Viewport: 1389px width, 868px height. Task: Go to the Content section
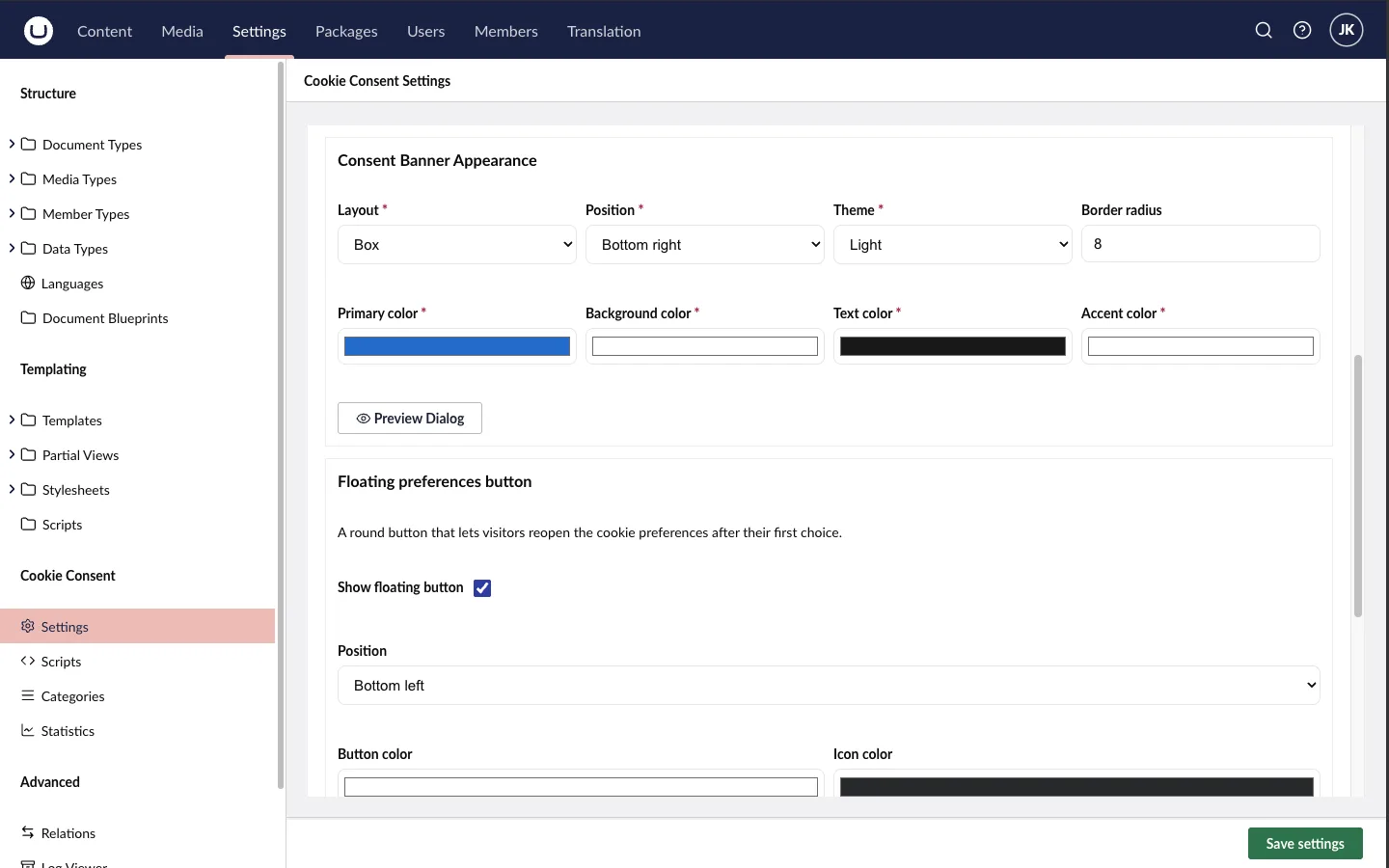pos(104,31)
